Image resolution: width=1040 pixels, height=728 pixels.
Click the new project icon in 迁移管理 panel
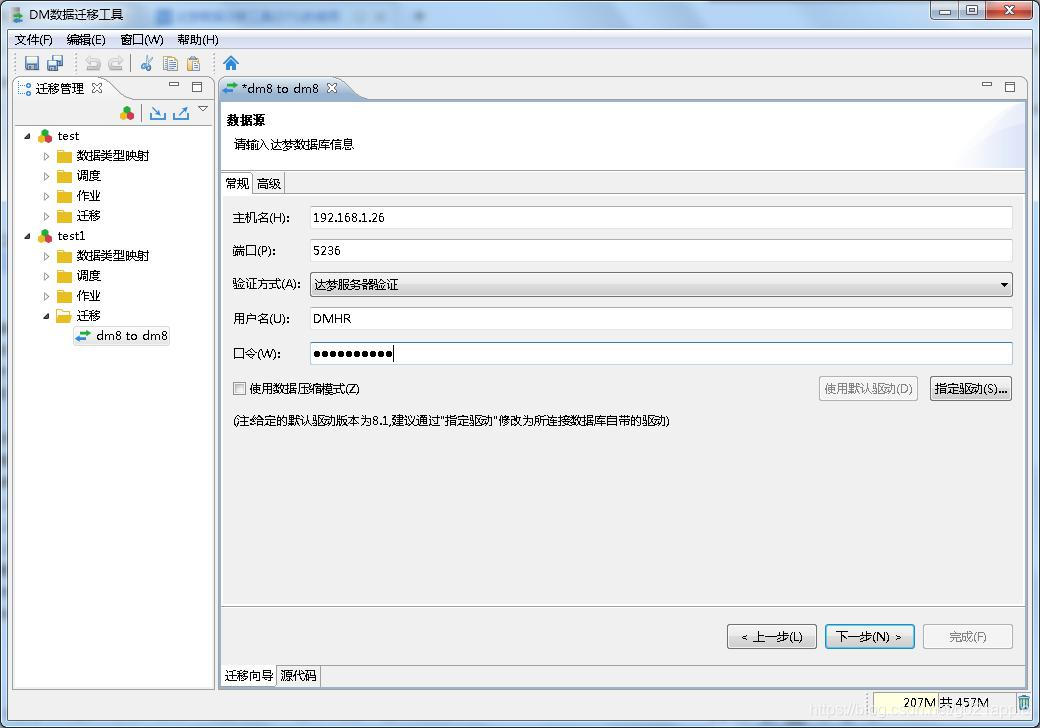tap(127, 113)
